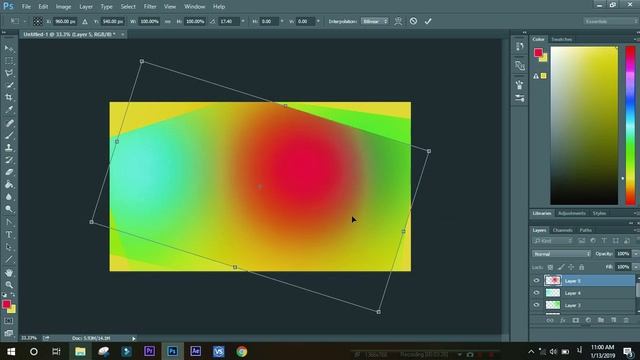Select the History Brush tool
This screenshot has height=360, width=640.
click(9, 160)
